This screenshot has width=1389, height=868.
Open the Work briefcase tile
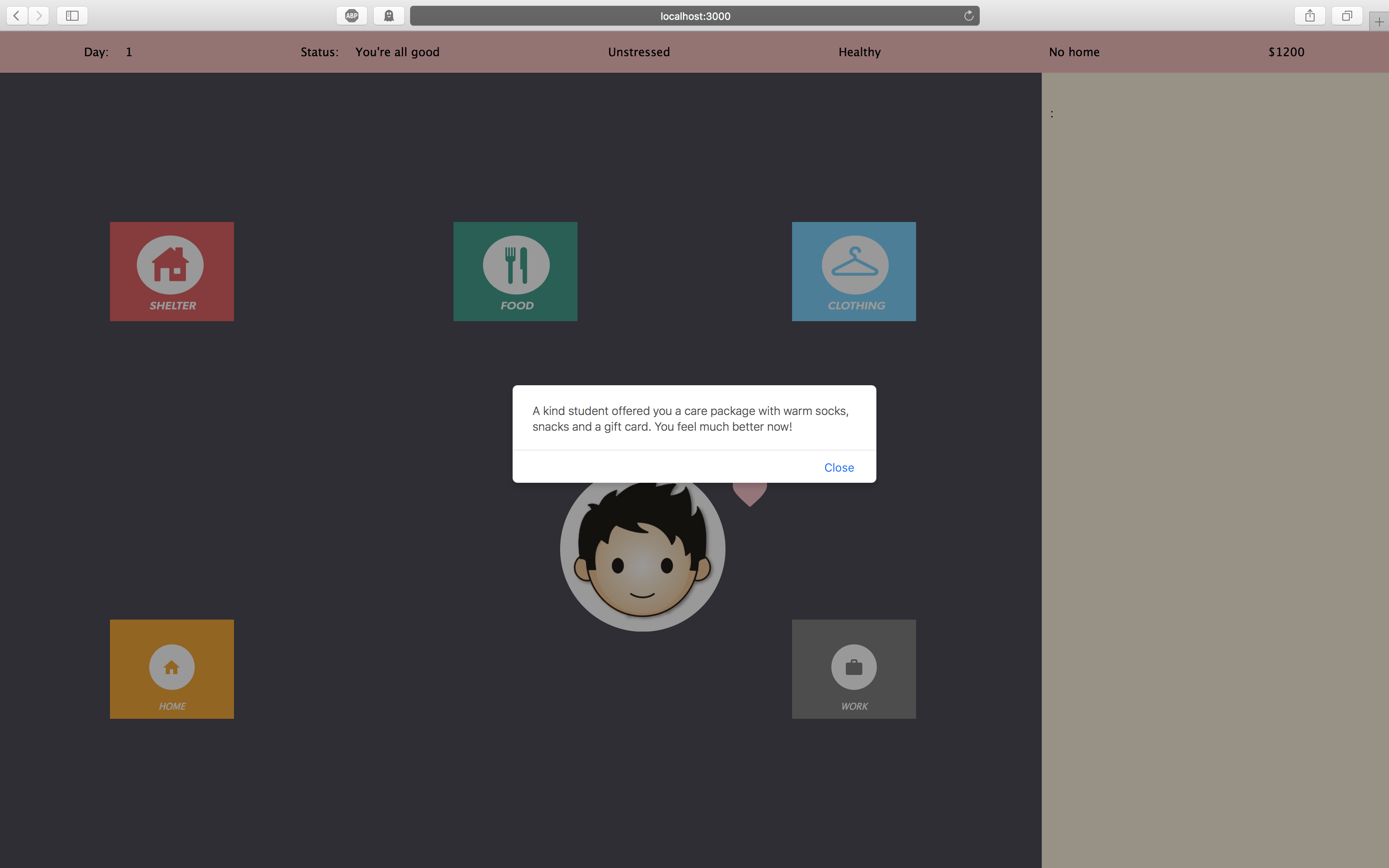coord(854,668)
